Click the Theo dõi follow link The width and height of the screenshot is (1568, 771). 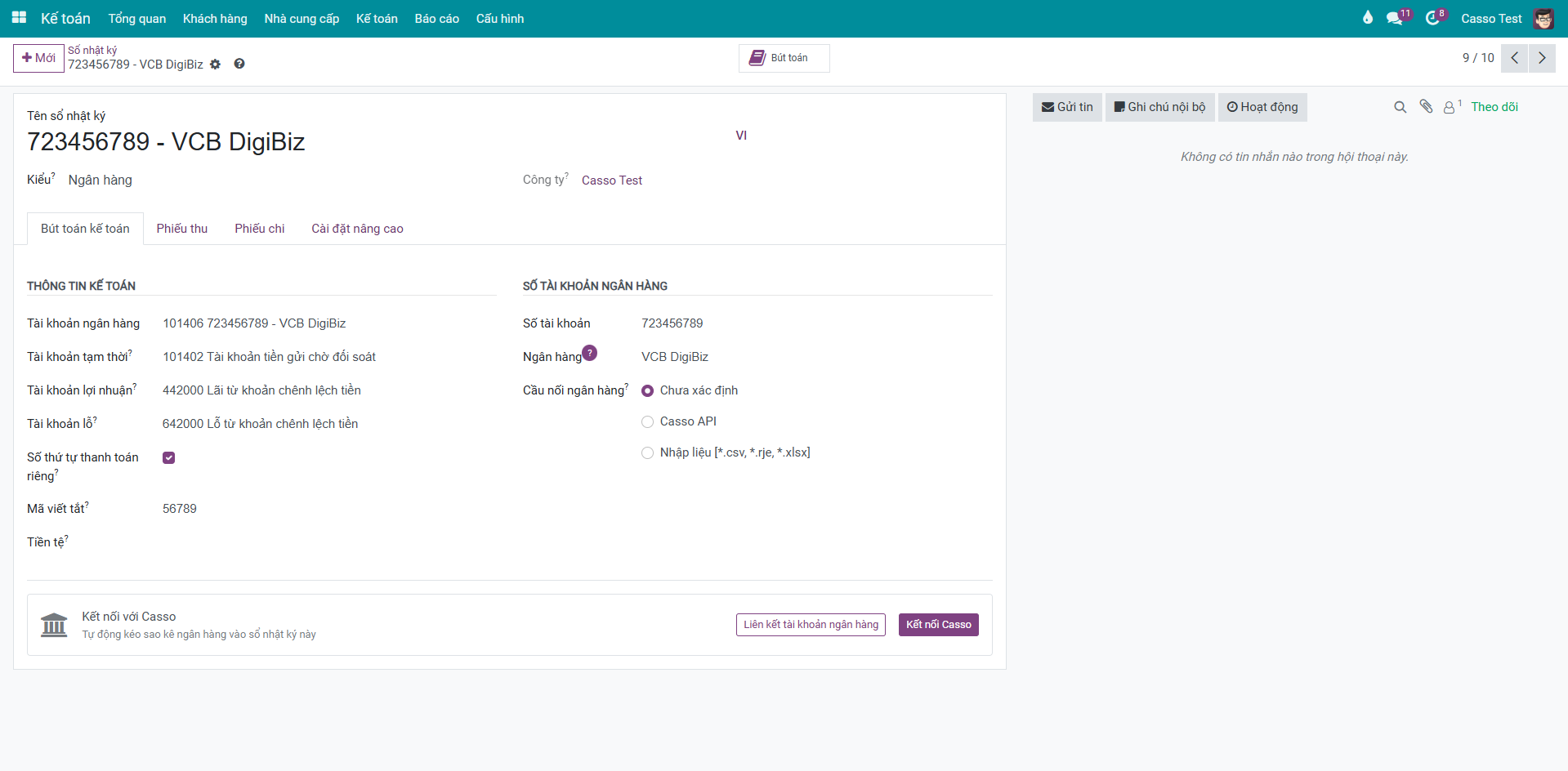(x=1494, y=107)
